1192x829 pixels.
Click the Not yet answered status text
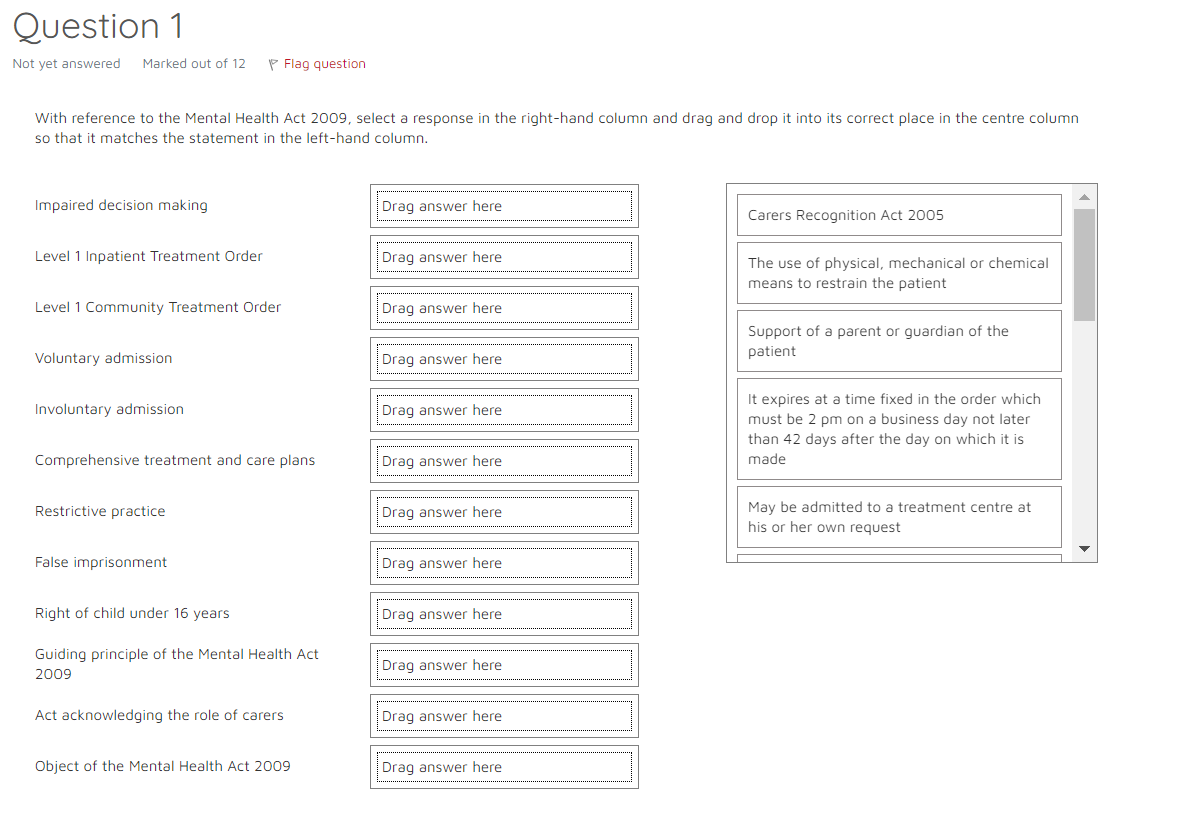coord(66,63)
